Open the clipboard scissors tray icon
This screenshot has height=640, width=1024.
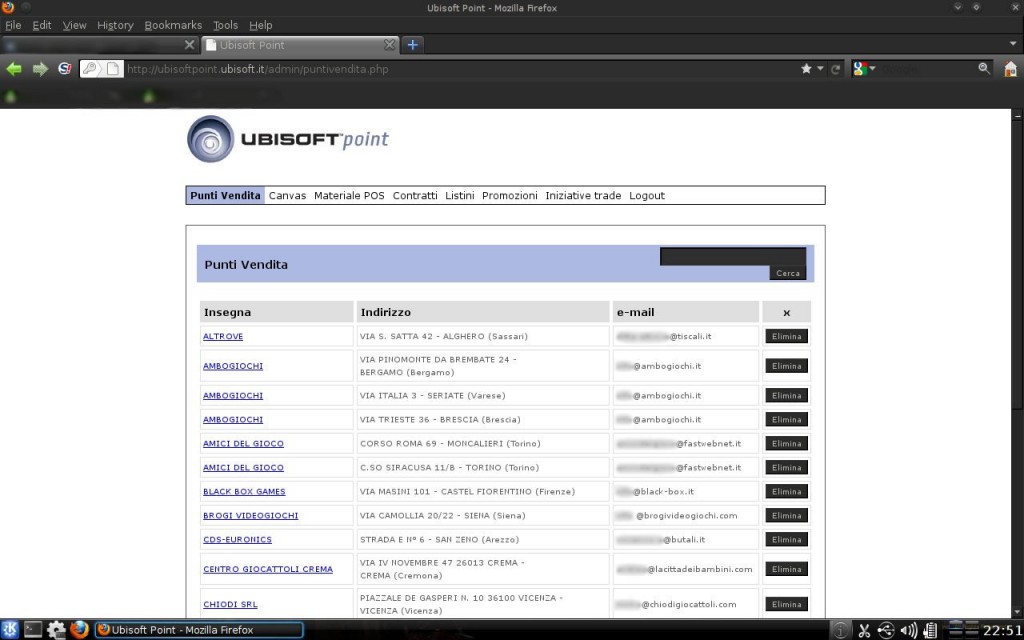point(864,630)
